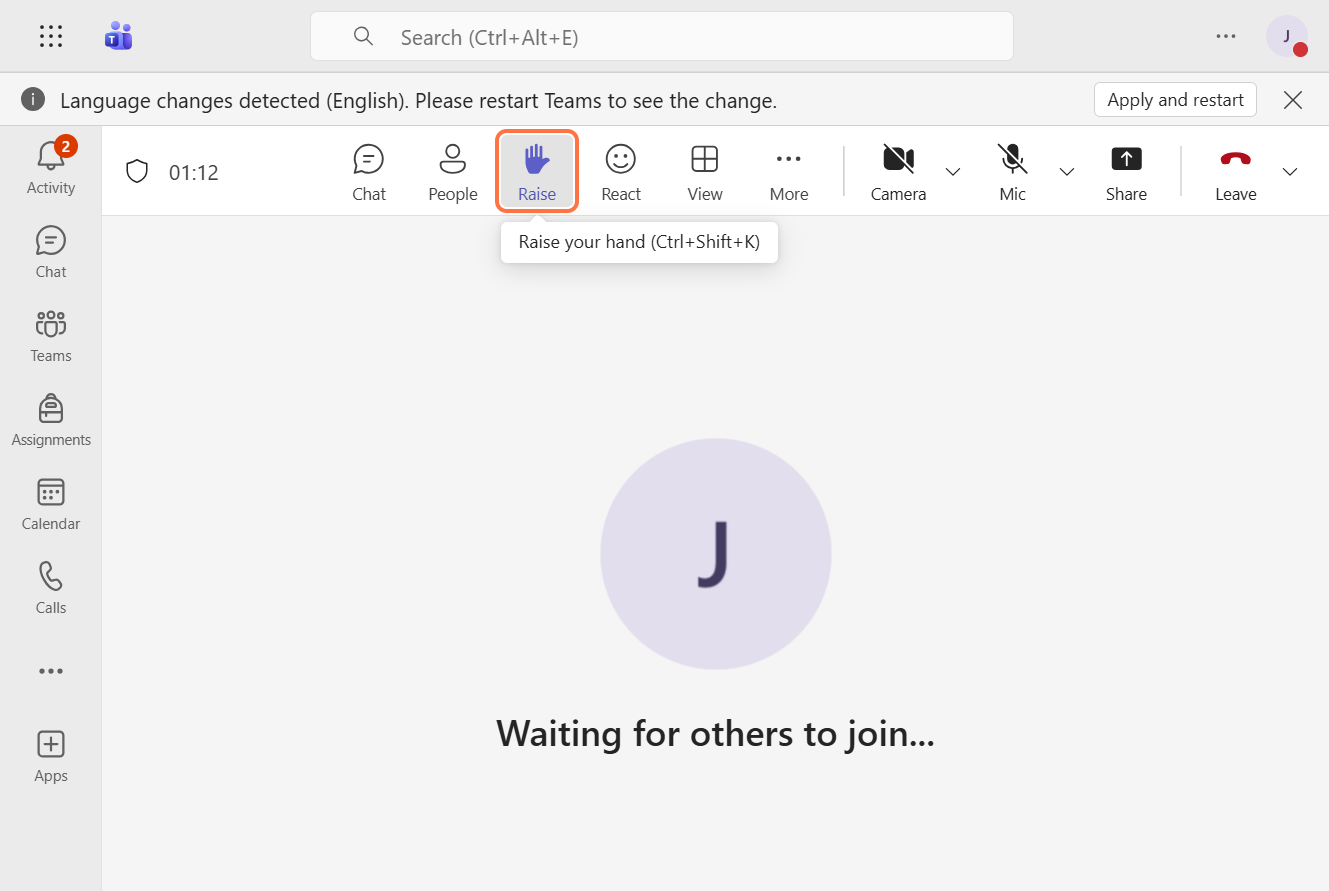
Task: Unmute the Mic
Action: point(1012,172)
